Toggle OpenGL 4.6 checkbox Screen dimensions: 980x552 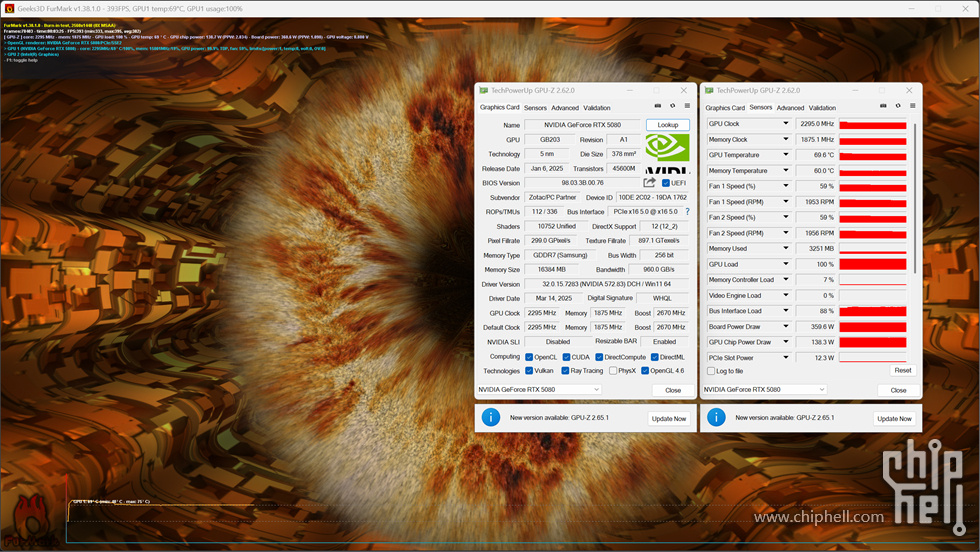[x=644, y=371]
